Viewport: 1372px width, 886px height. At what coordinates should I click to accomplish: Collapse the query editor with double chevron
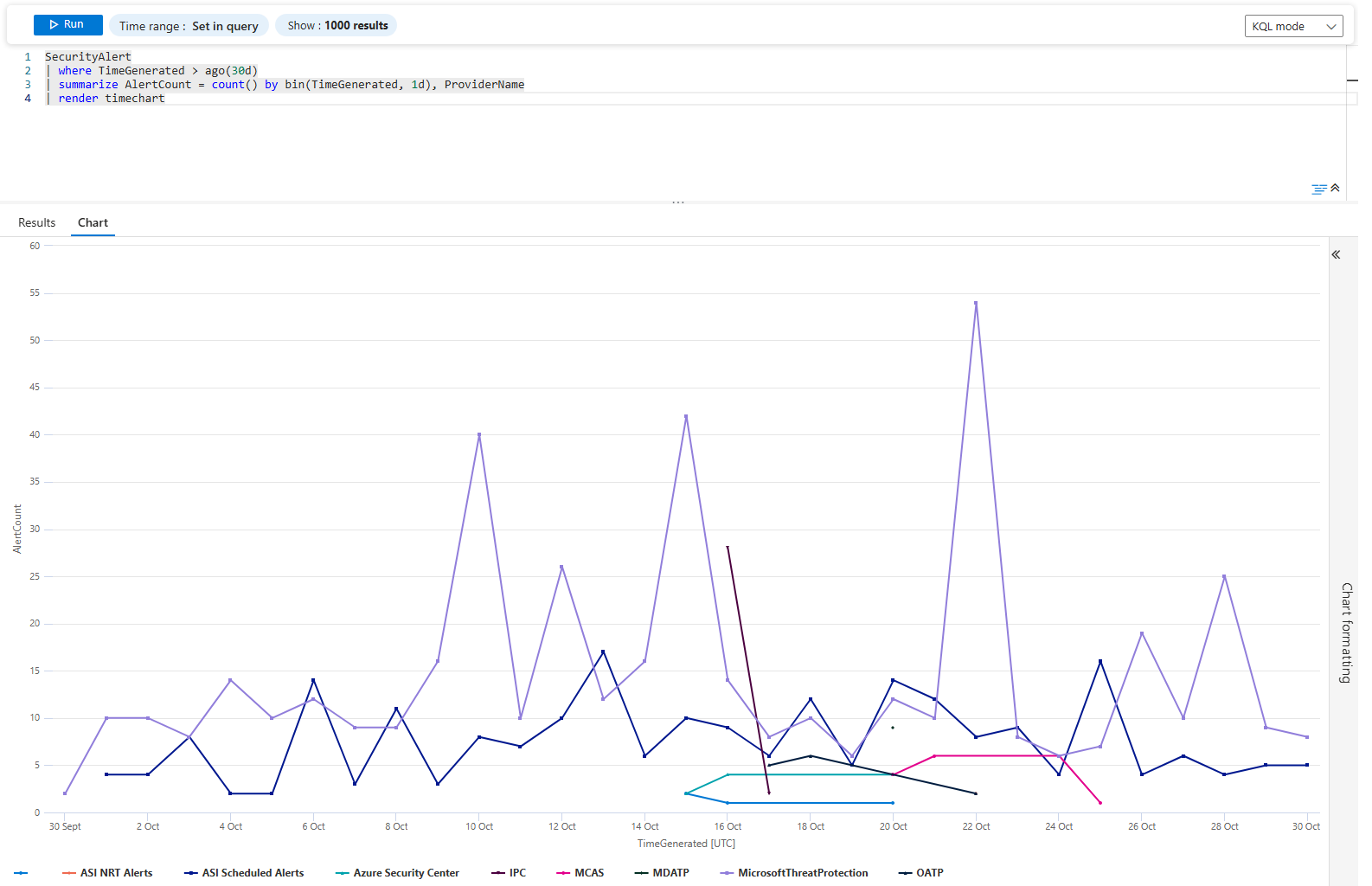pyautogui.click(x=1335, y=188)
